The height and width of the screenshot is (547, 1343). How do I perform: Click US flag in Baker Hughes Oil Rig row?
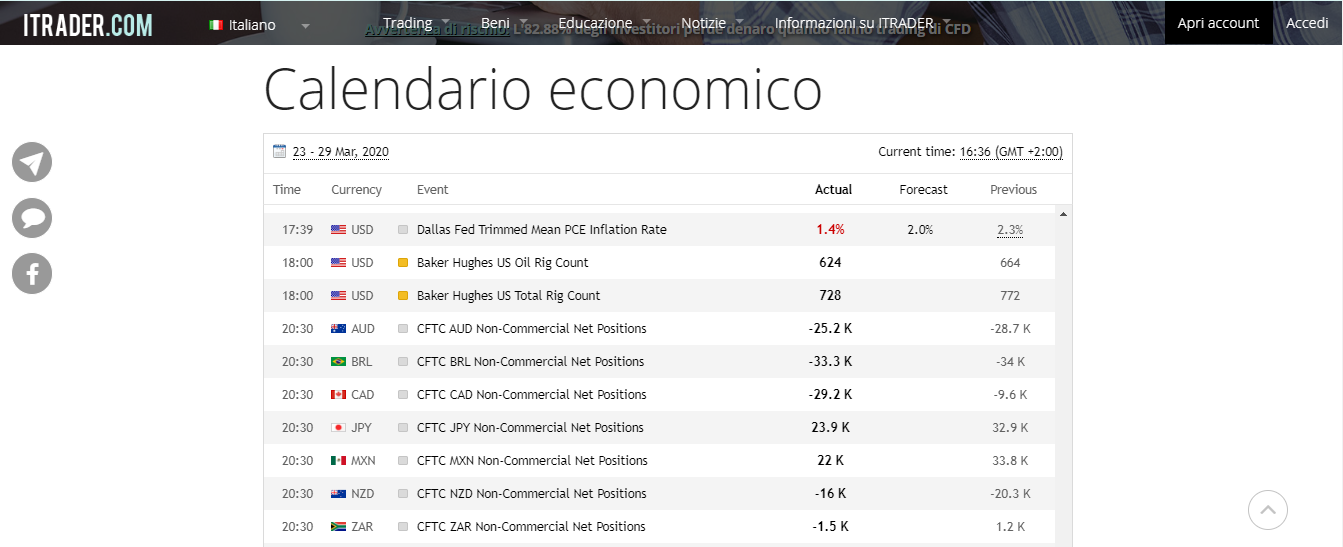pos(338,263)
